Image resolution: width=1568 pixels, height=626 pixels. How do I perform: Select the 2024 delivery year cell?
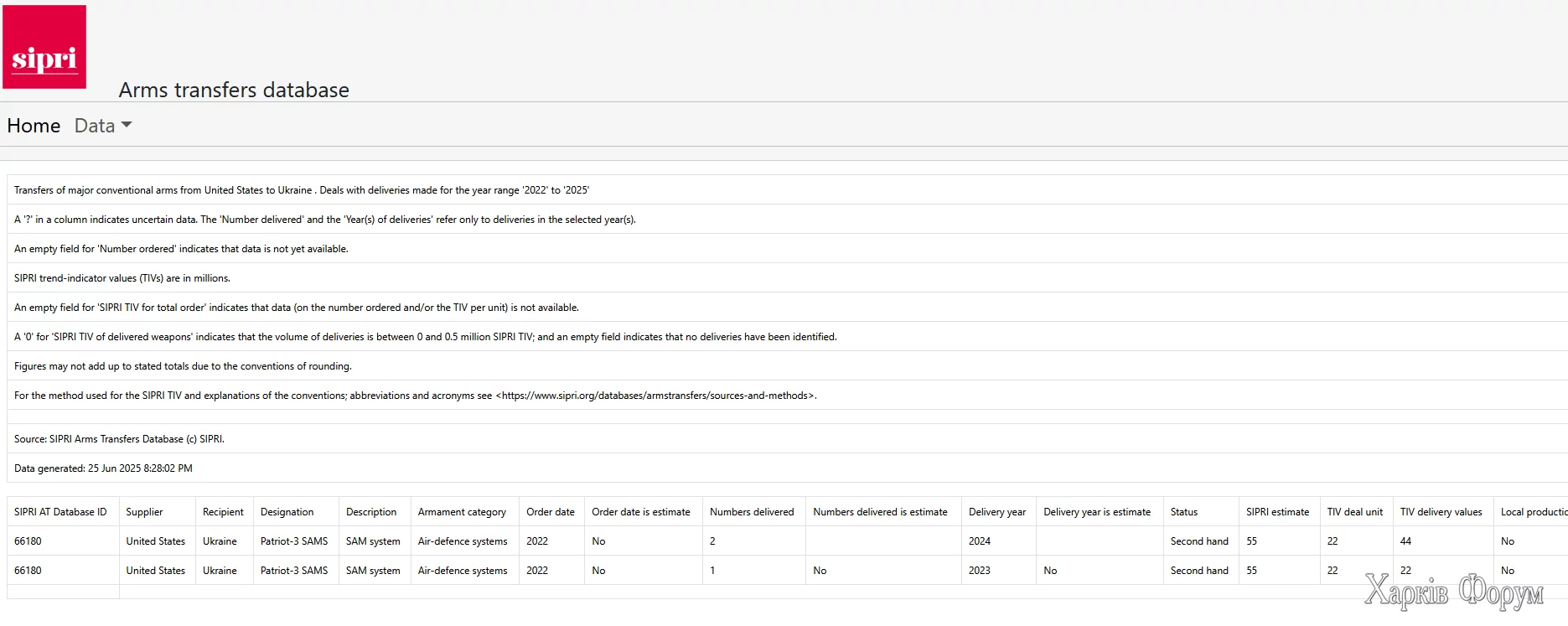[980, 541]
